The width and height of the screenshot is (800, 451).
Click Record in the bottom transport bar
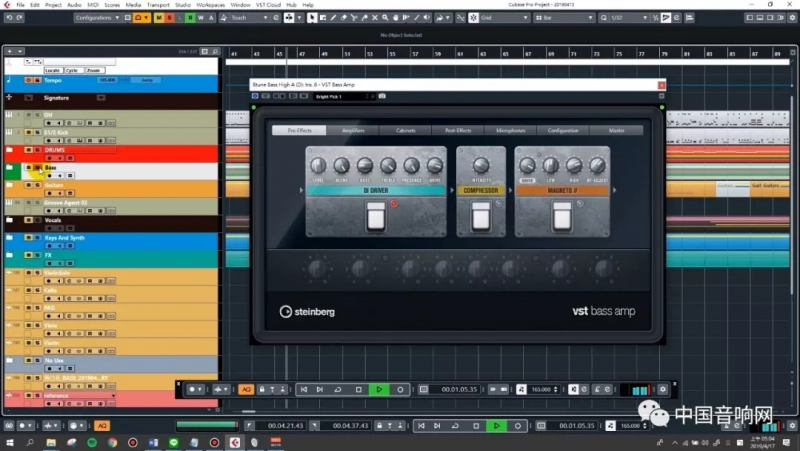click(x=517, y=425)
